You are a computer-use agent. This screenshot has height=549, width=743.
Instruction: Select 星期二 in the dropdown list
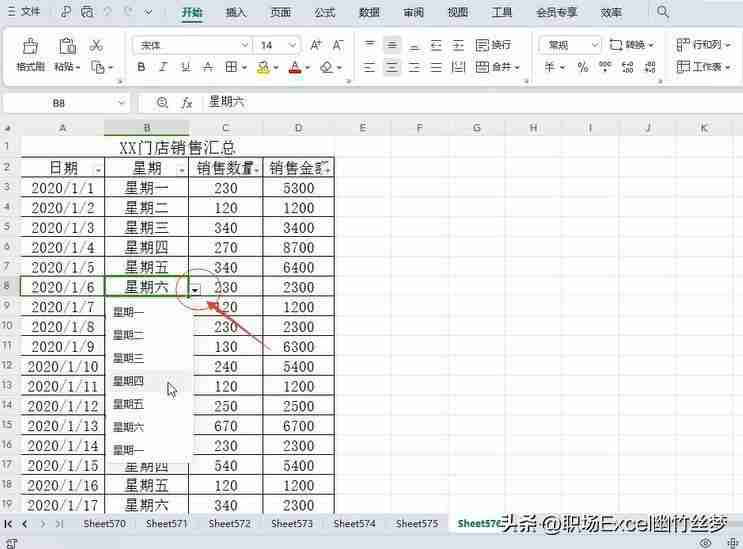(x=149, y=335)
